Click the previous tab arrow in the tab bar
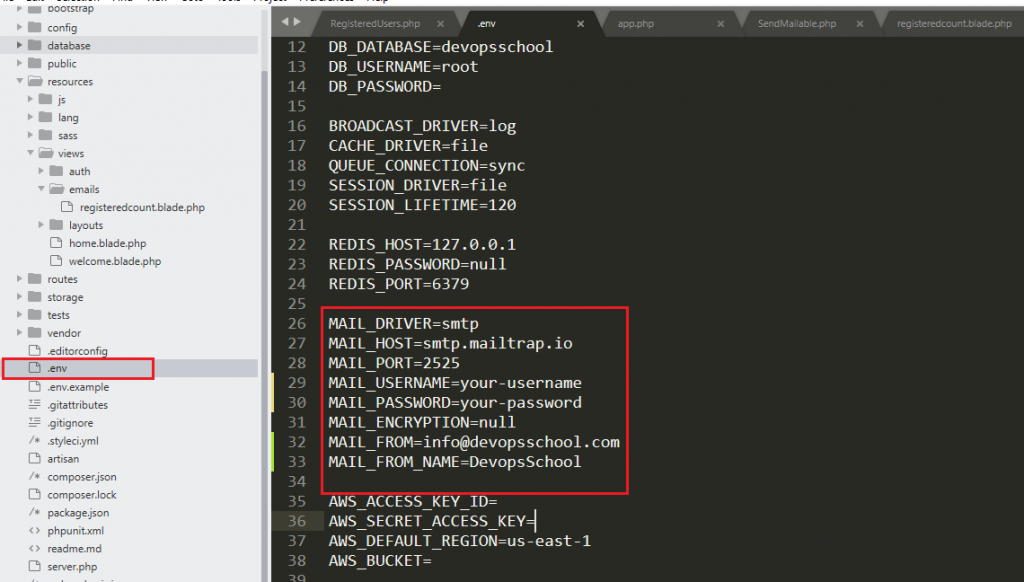 (285, 22)
